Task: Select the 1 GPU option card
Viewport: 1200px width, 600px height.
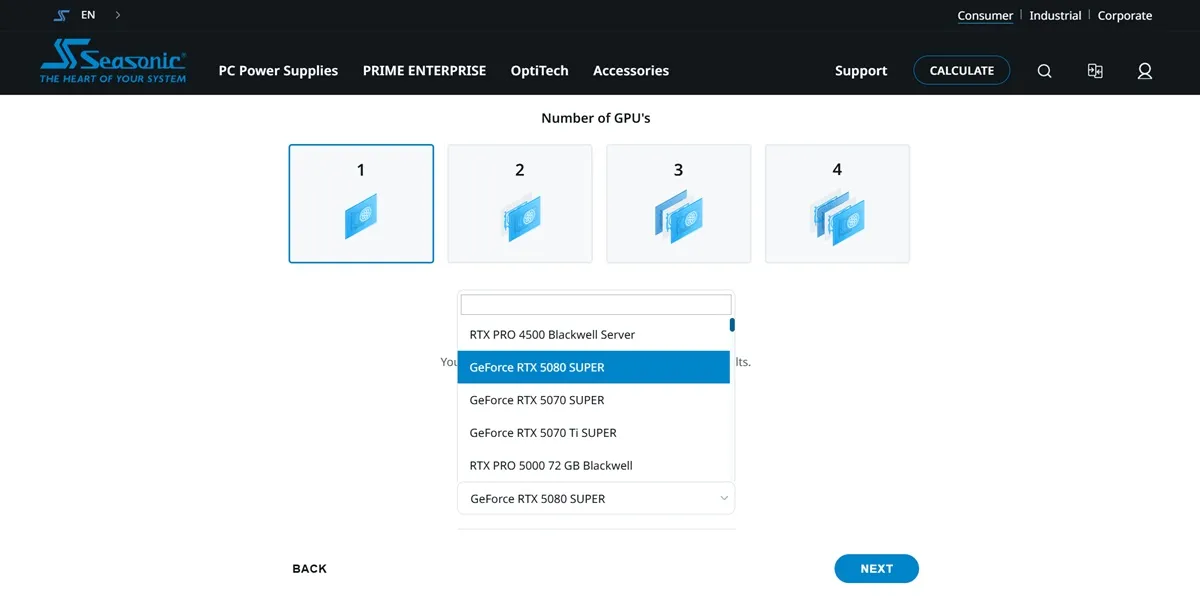Action: [x=361, y=204]
